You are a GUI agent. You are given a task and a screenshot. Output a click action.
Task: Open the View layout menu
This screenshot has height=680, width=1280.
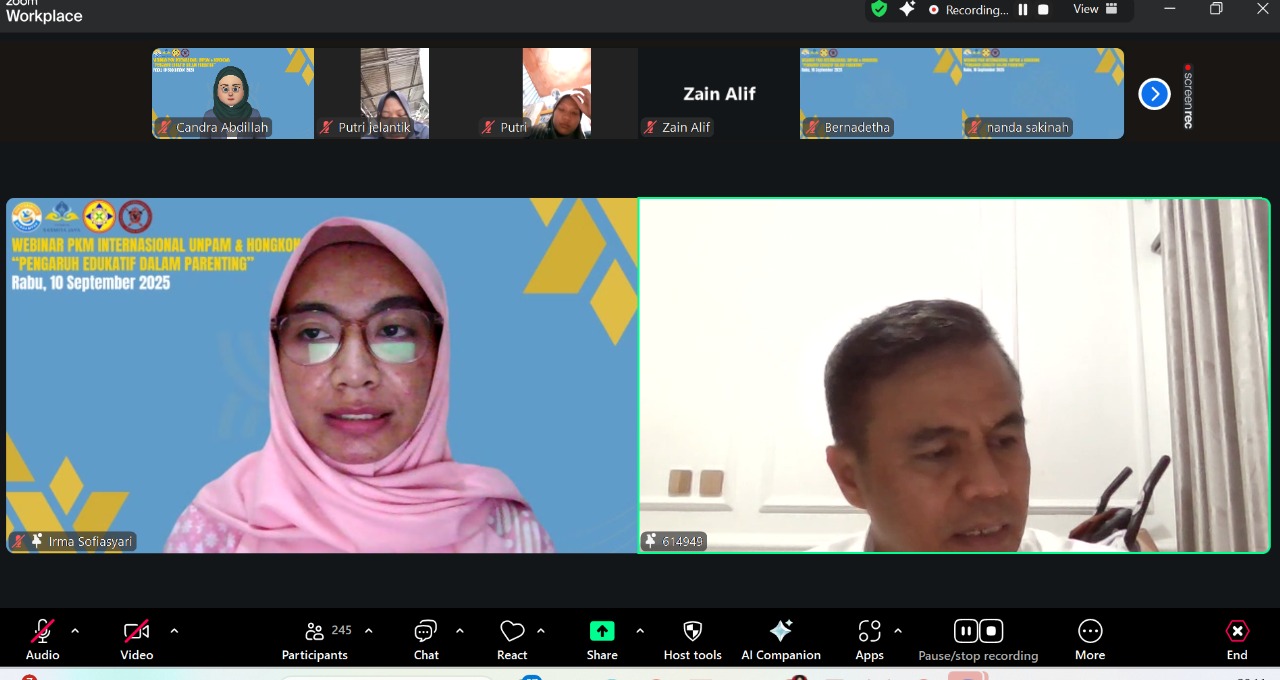(1096, 9)
